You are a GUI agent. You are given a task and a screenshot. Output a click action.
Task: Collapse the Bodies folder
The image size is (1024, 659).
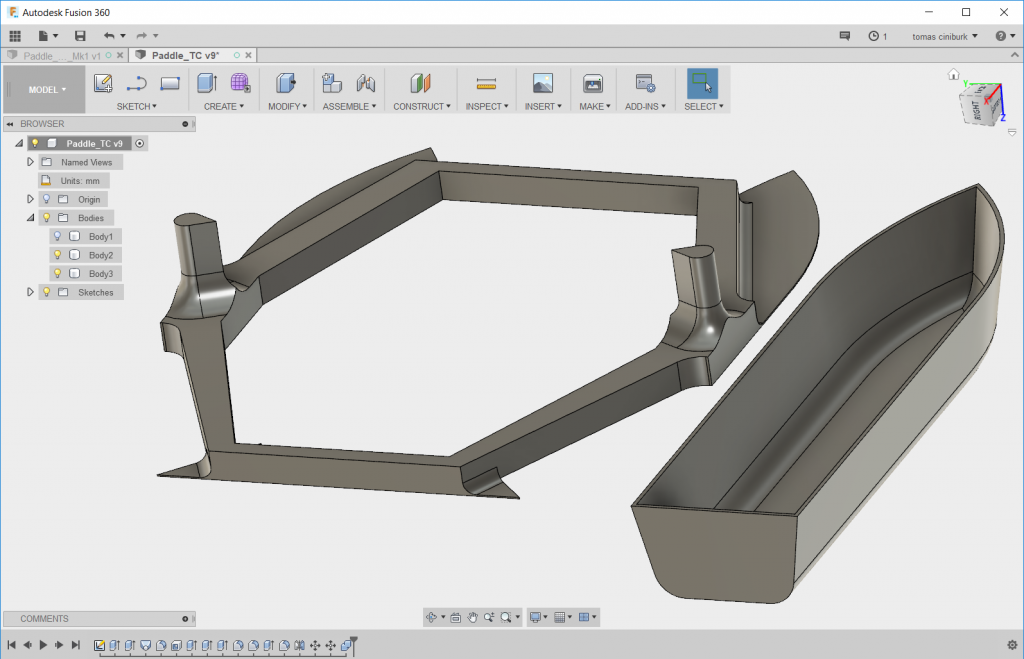point(30,217)
